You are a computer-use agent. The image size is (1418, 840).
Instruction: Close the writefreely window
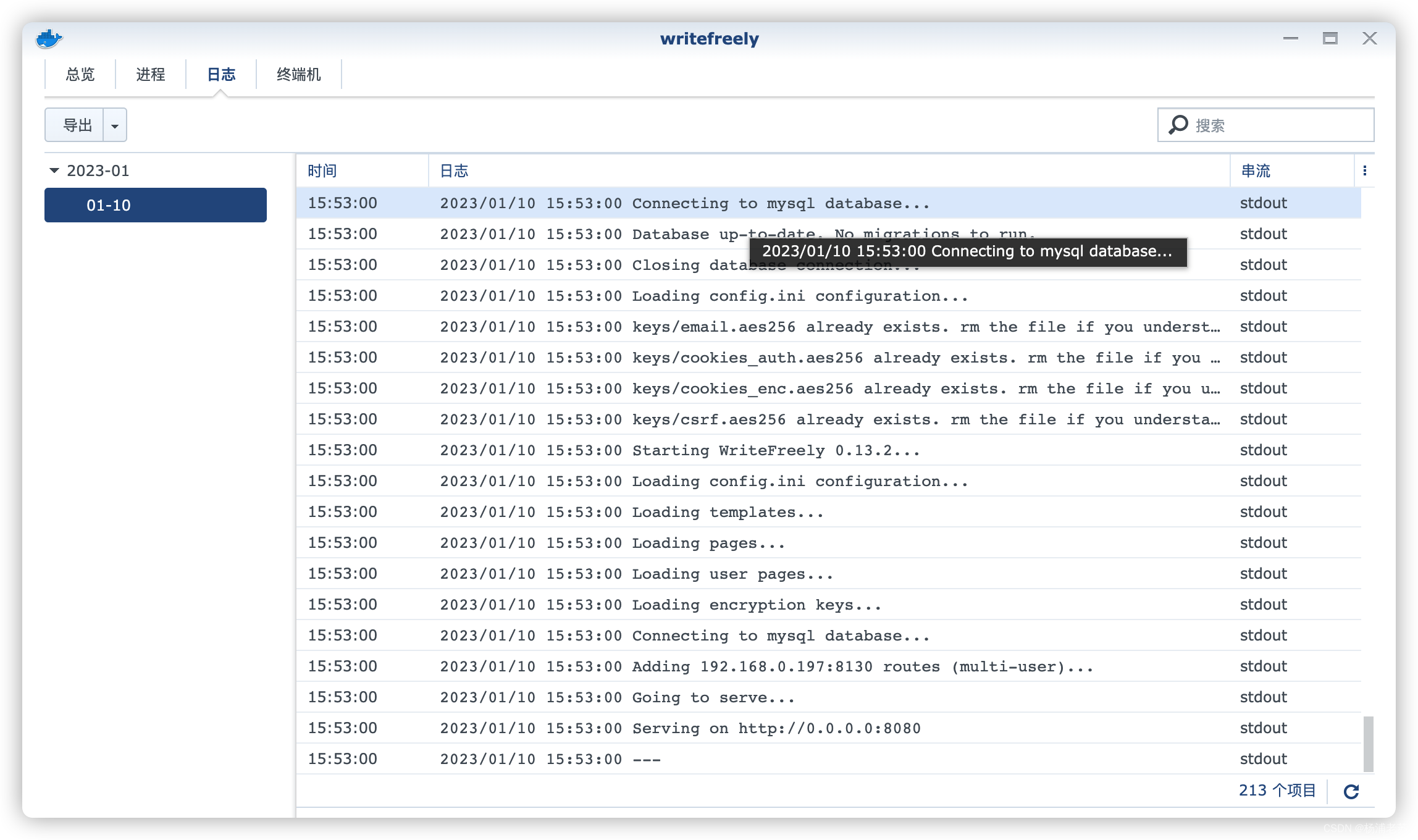[x=1369, y=39]
